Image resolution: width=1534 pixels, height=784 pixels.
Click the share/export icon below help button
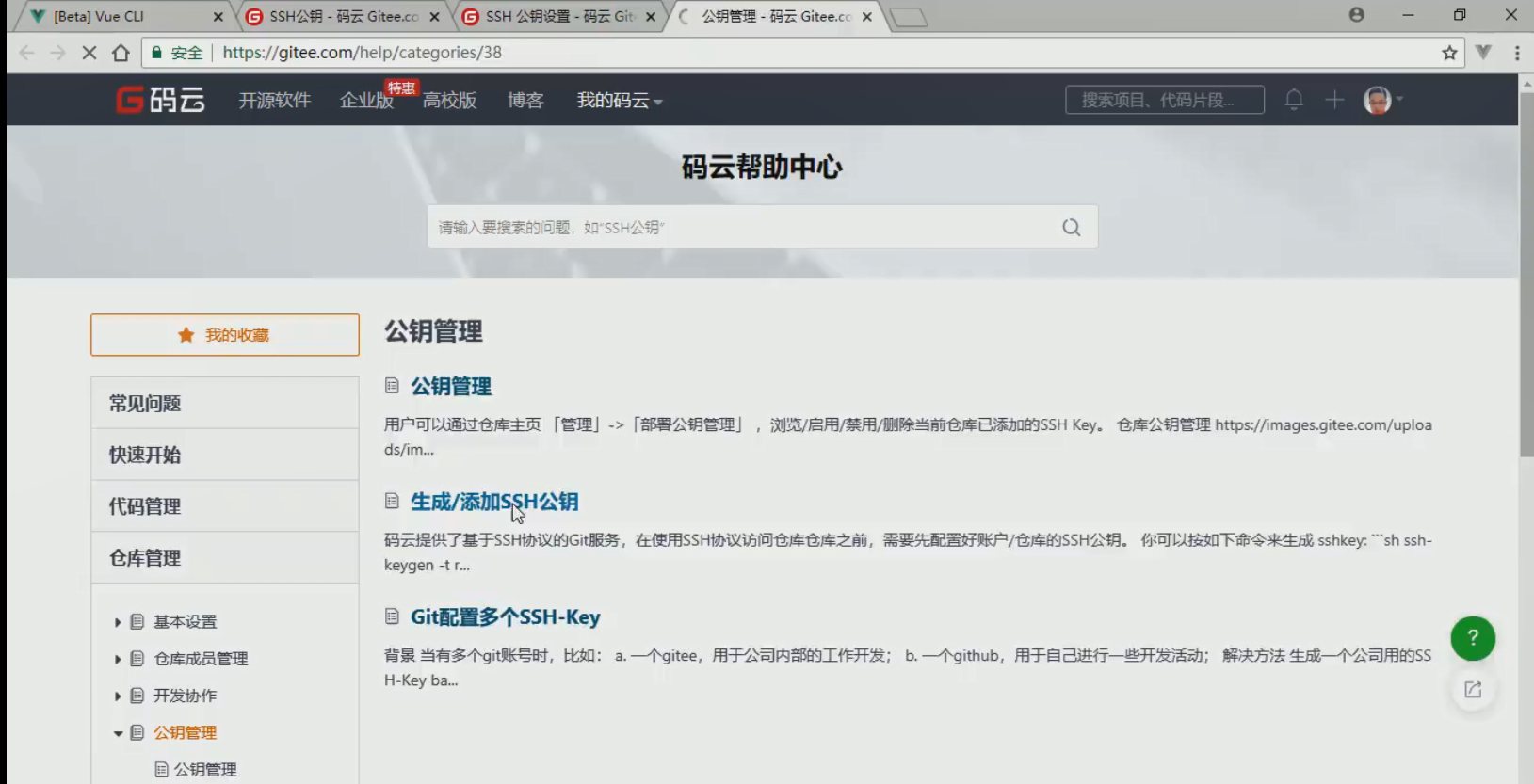click(1473, 690)
